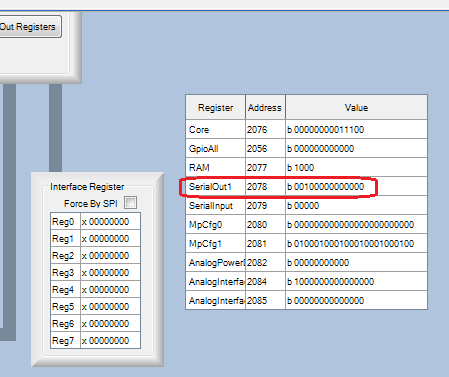Click address cell 2078
The height and width of the screenshot is (377, 449).
click(265, 186)
